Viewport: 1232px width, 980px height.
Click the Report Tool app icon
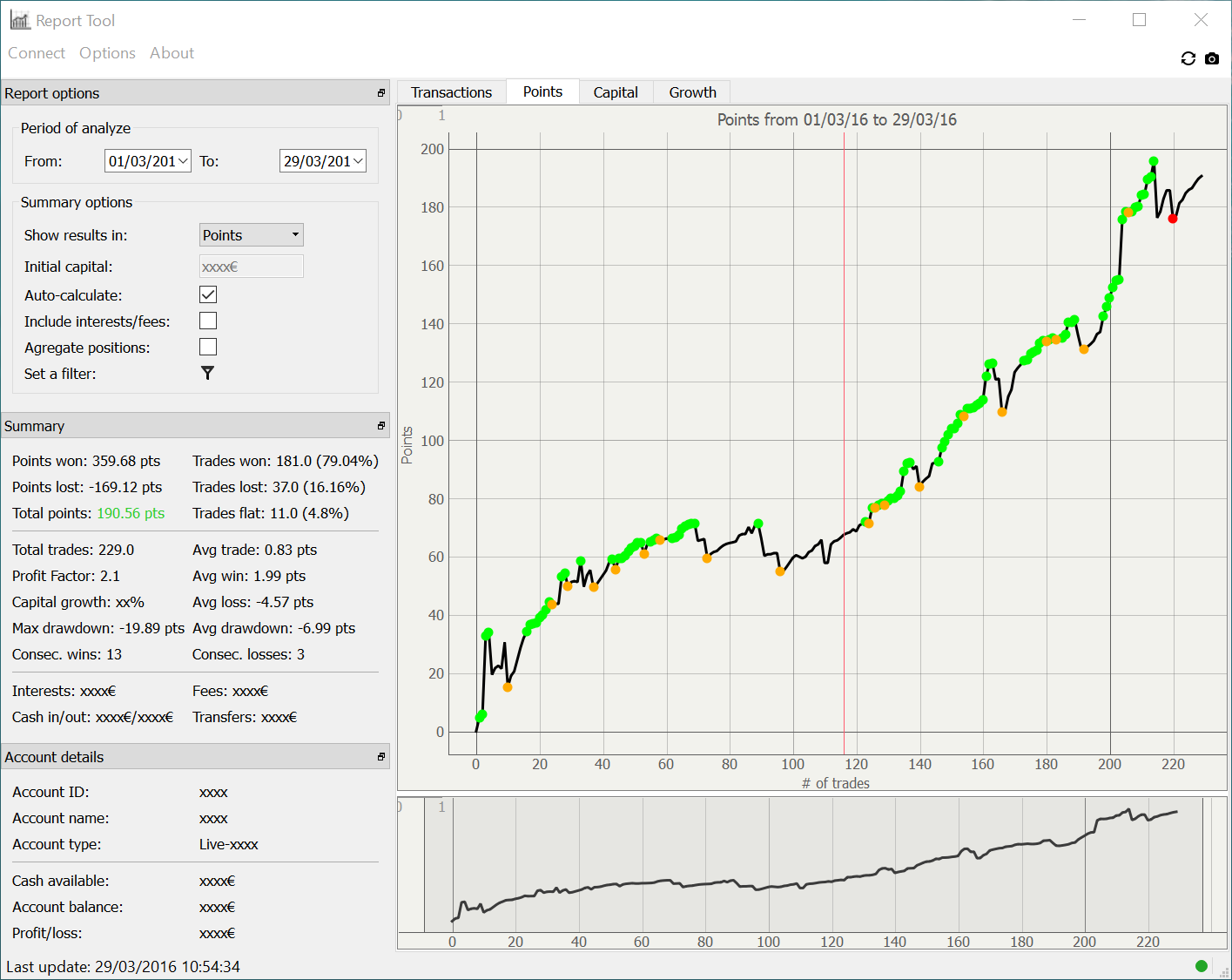(20, 20)
